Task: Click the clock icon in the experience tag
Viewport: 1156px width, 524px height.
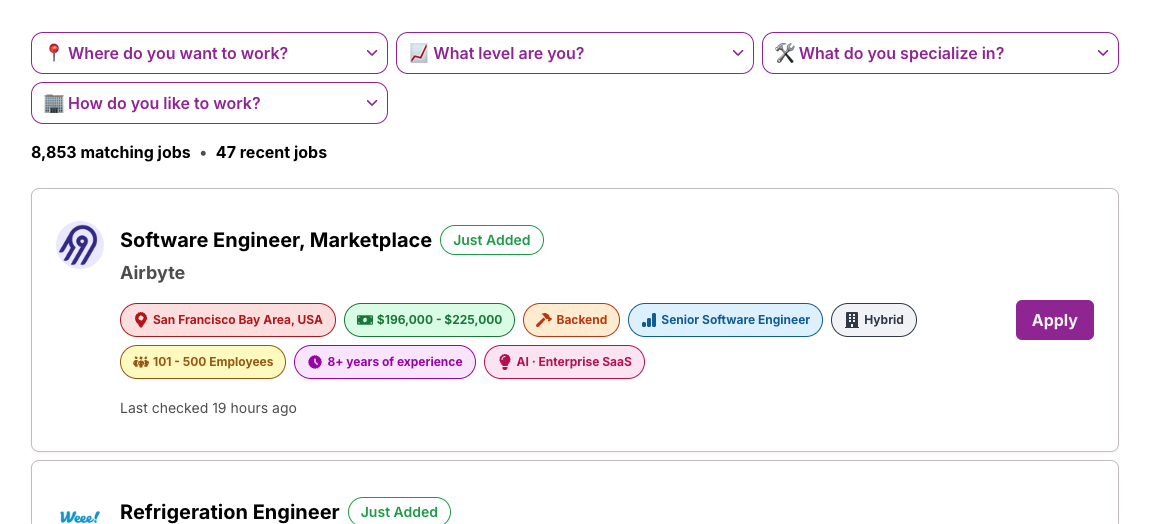Action: [315, 362]
